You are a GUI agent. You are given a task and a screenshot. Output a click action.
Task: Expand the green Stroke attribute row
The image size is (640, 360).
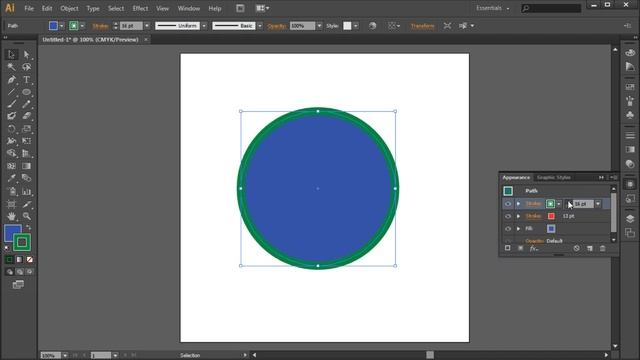pyautogui.click(x=518, y=204)
